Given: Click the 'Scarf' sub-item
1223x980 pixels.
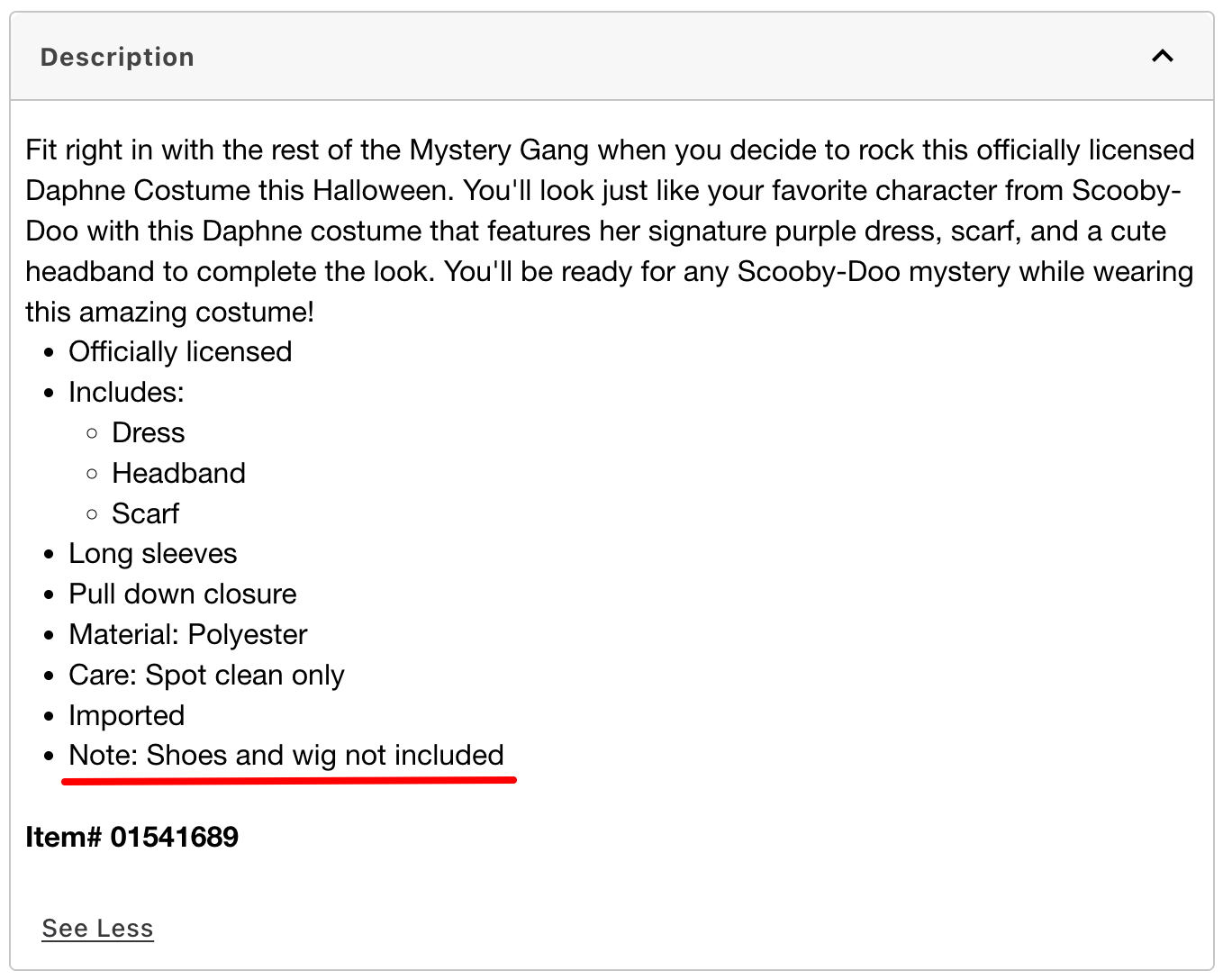Looking at the screenshot, I should pos(145,513).
